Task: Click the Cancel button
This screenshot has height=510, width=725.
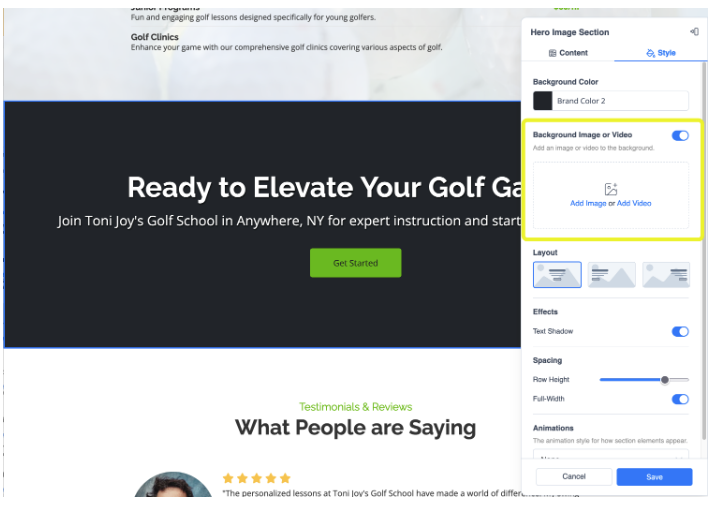Action: [x=574, y=477]
